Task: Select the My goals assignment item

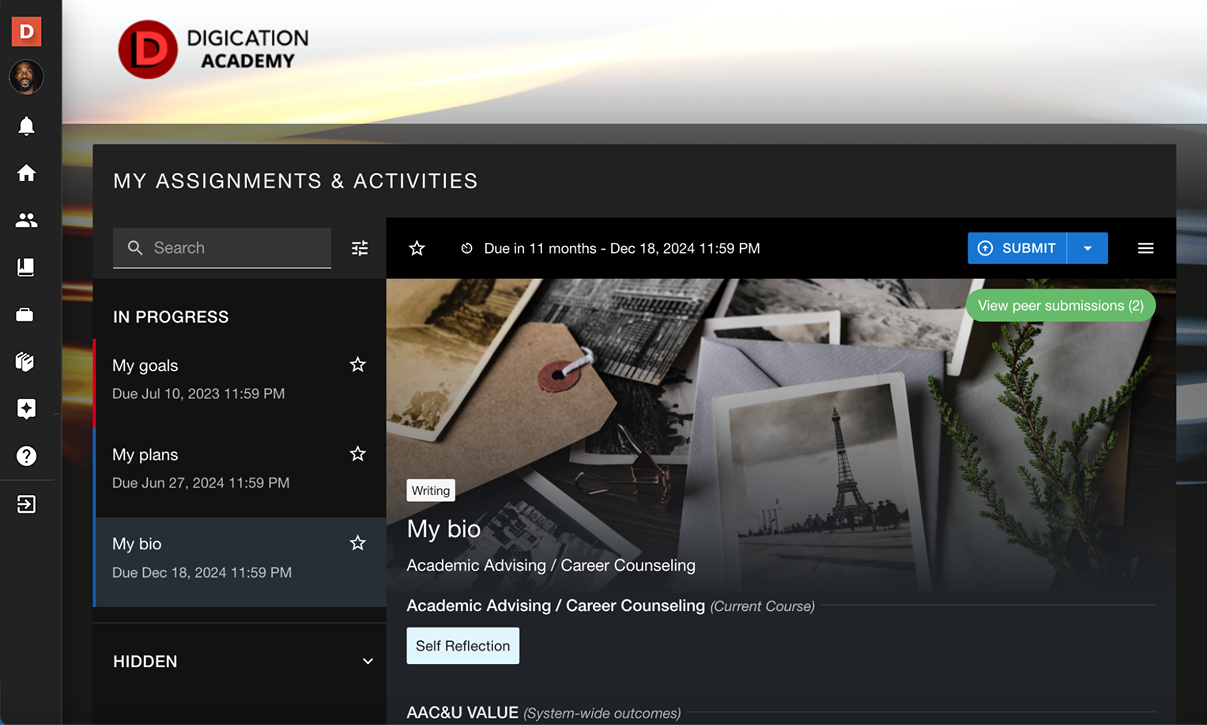Action: click(x=240, y=383)
